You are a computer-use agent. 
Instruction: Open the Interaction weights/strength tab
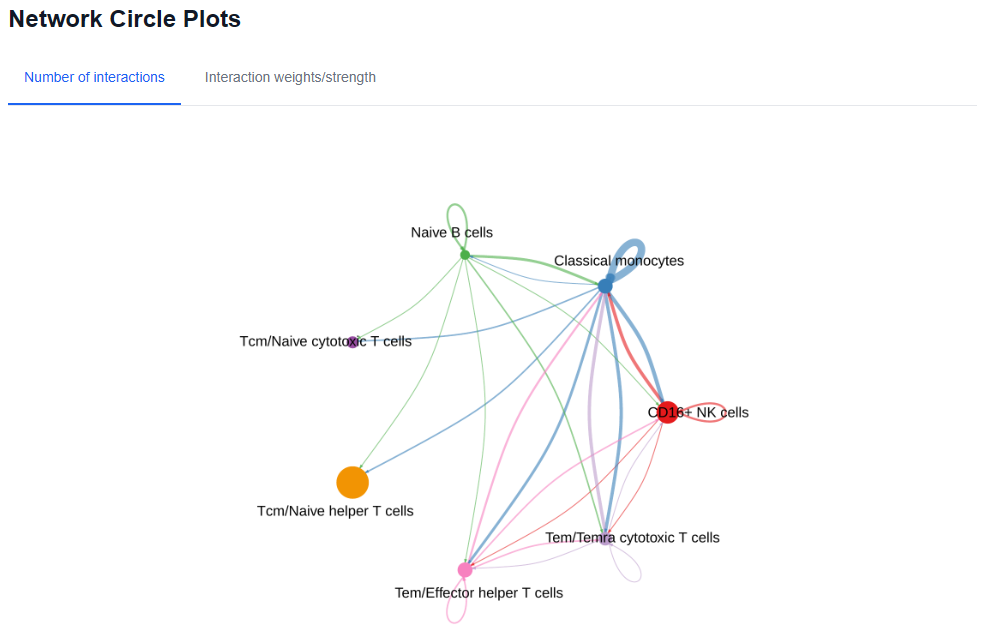click(x=290, y=77)
